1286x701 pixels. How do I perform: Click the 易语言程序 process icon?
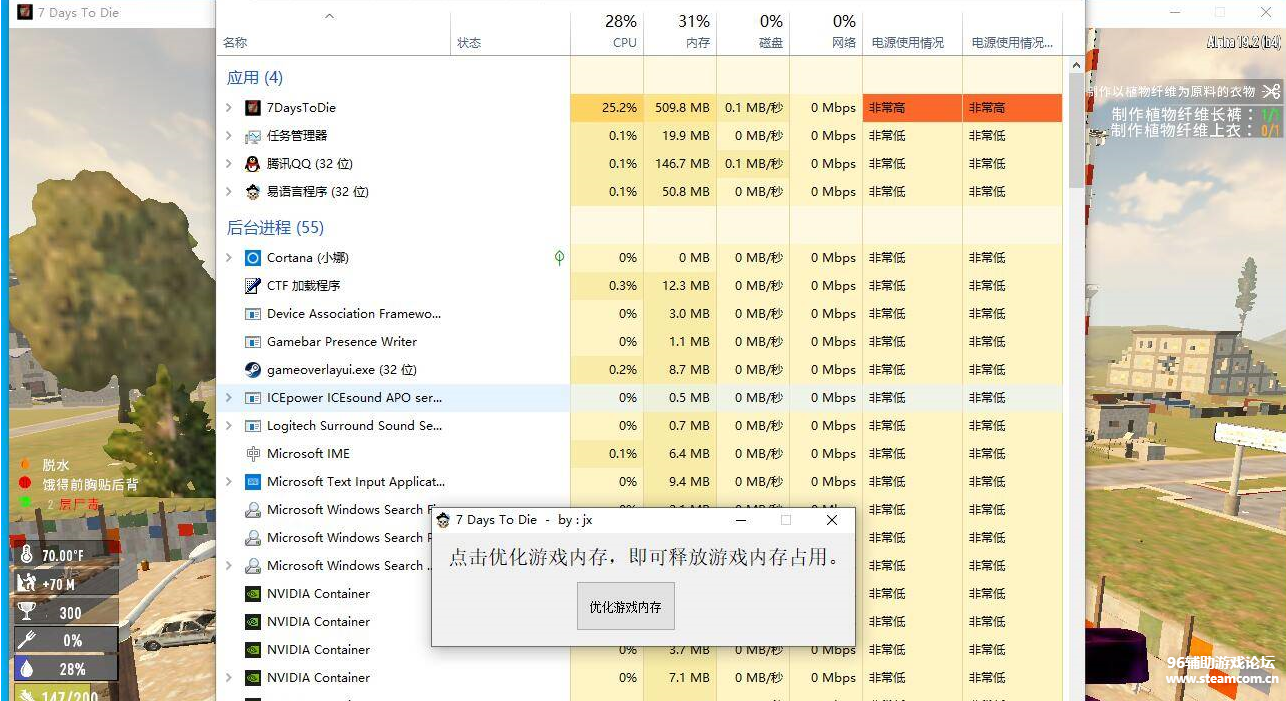(x=253, y=192)
